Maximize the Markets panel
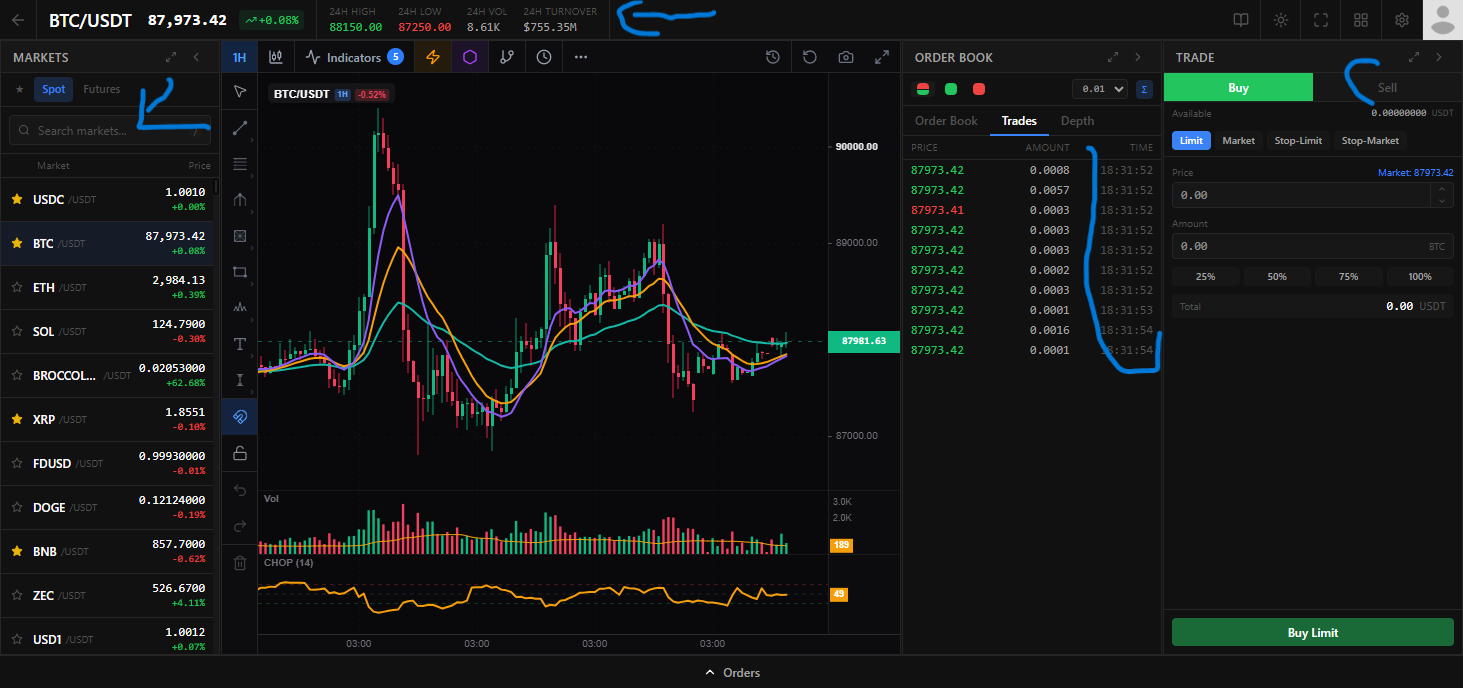Image resolution: width=1463 pixels, height=688 pixels. click(171, 58)
